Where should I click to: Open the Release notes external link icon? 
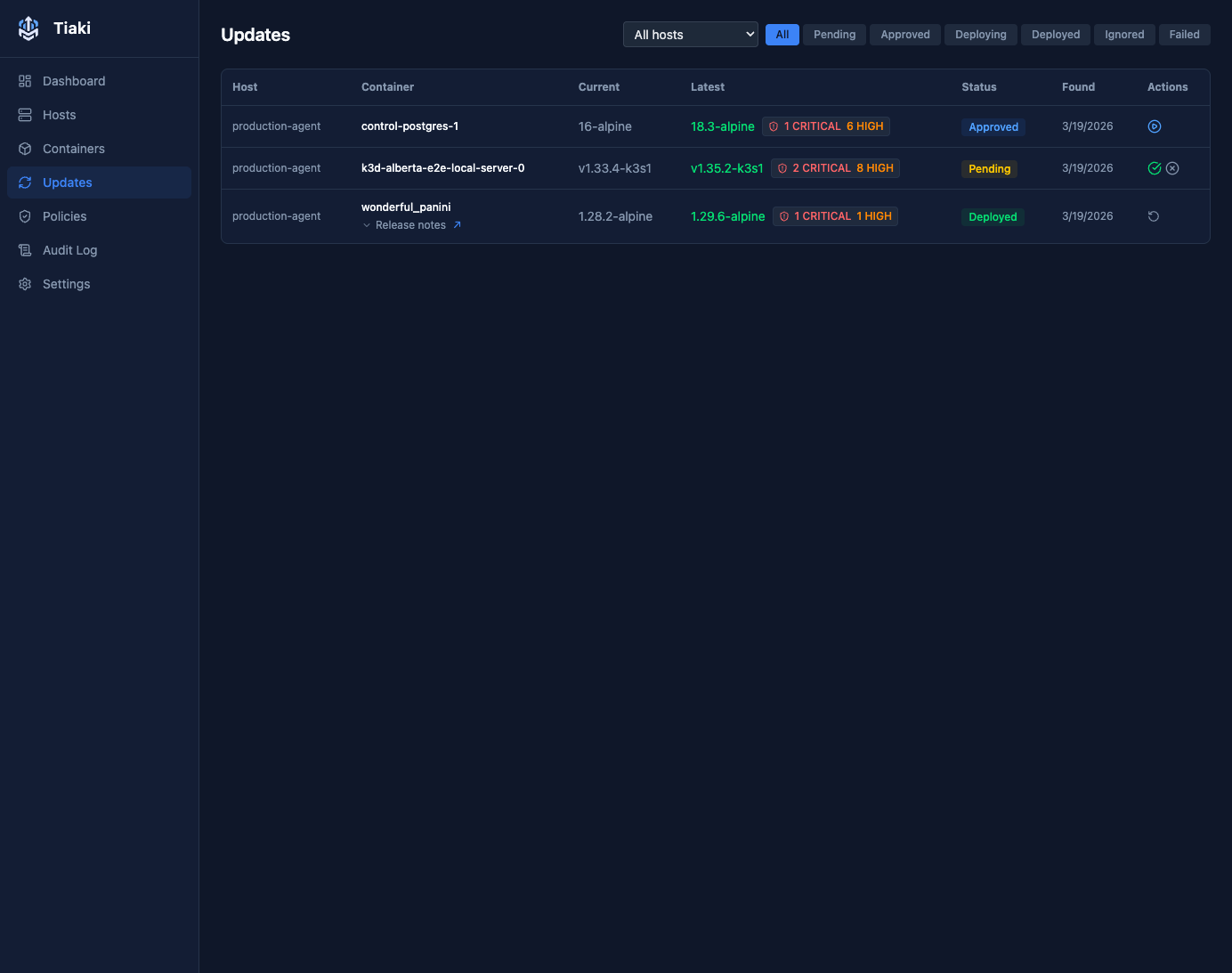458,225
